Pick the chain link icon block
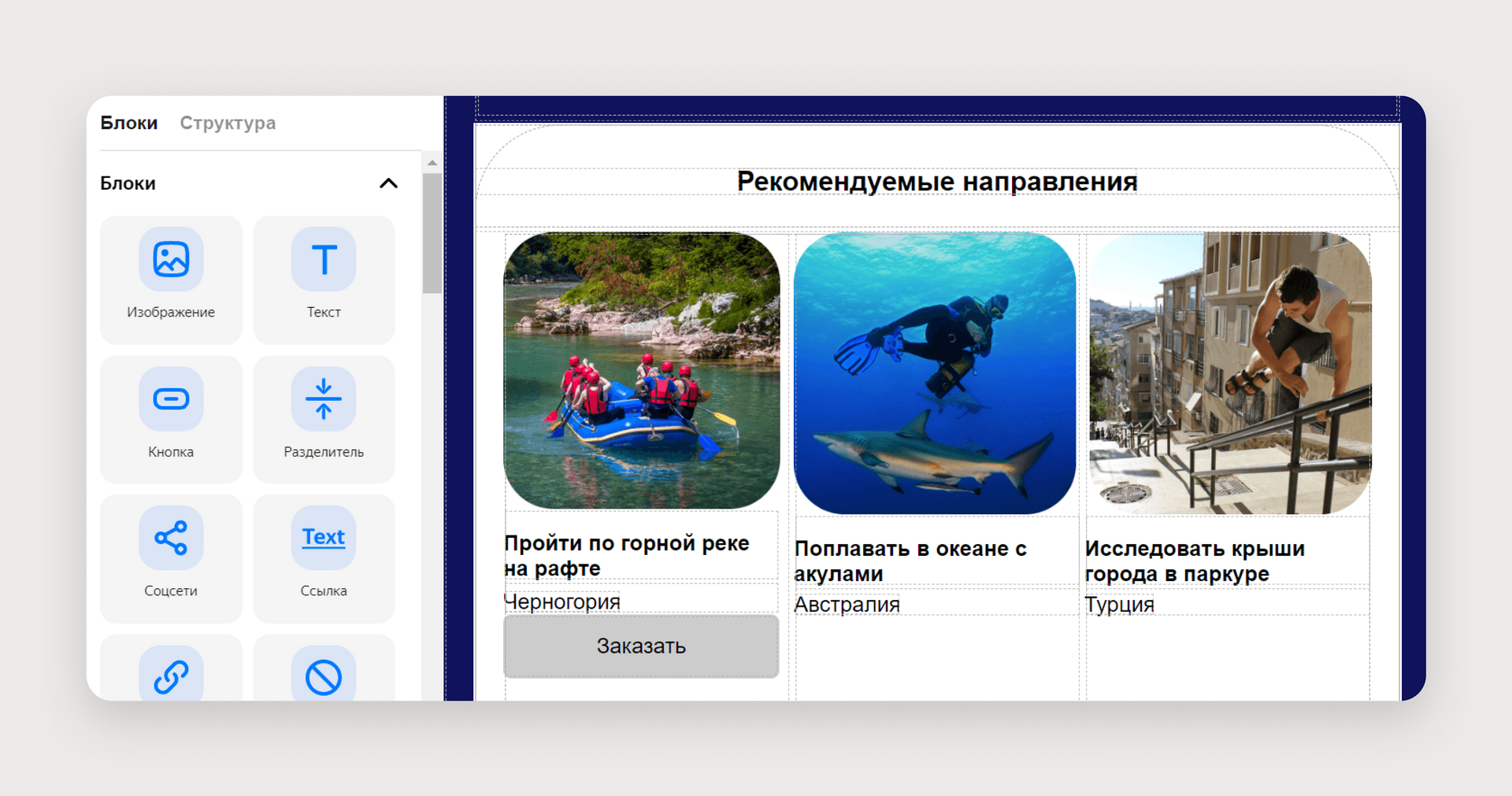 [x=171, y=668]
